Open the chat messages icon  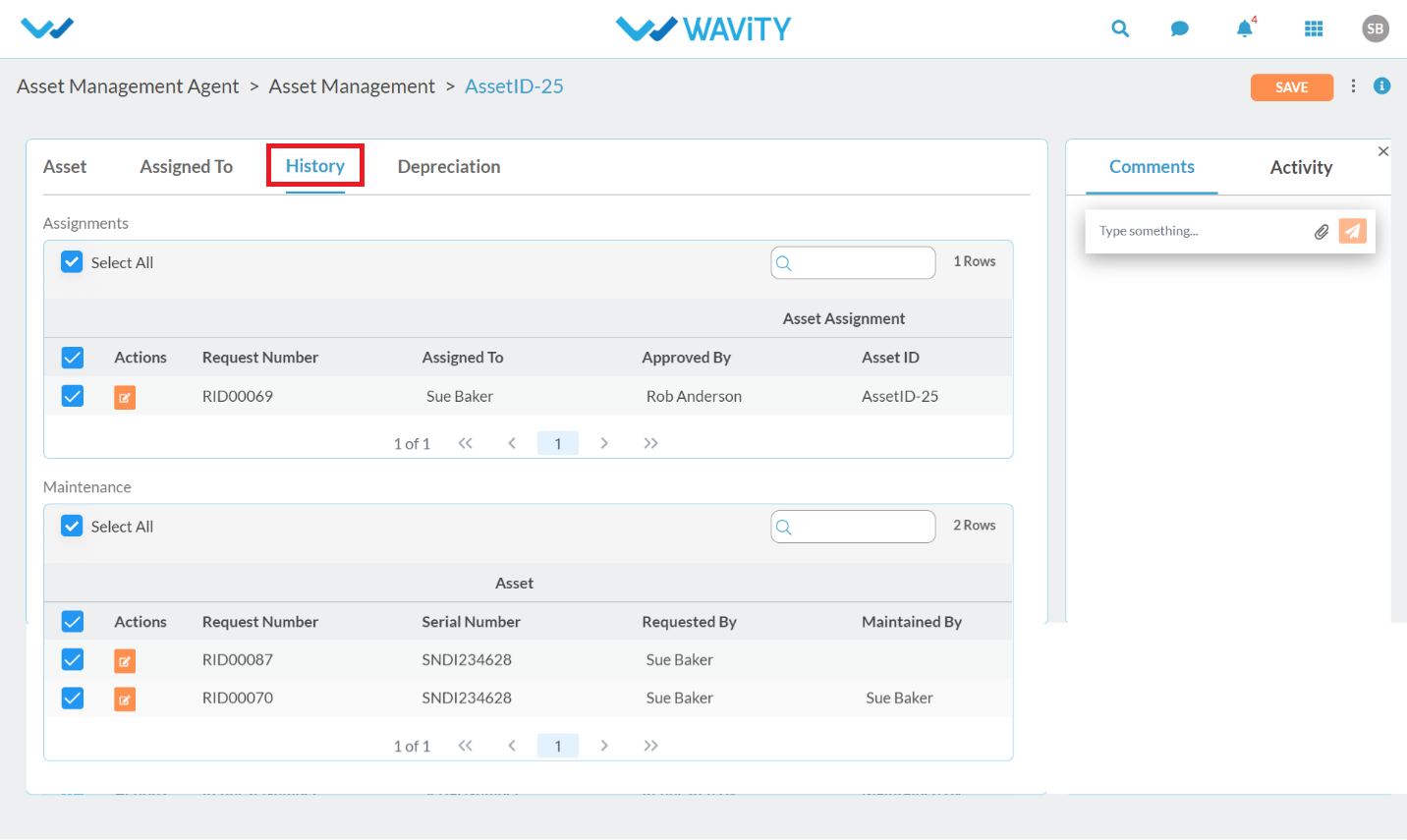click(1180, 28)
